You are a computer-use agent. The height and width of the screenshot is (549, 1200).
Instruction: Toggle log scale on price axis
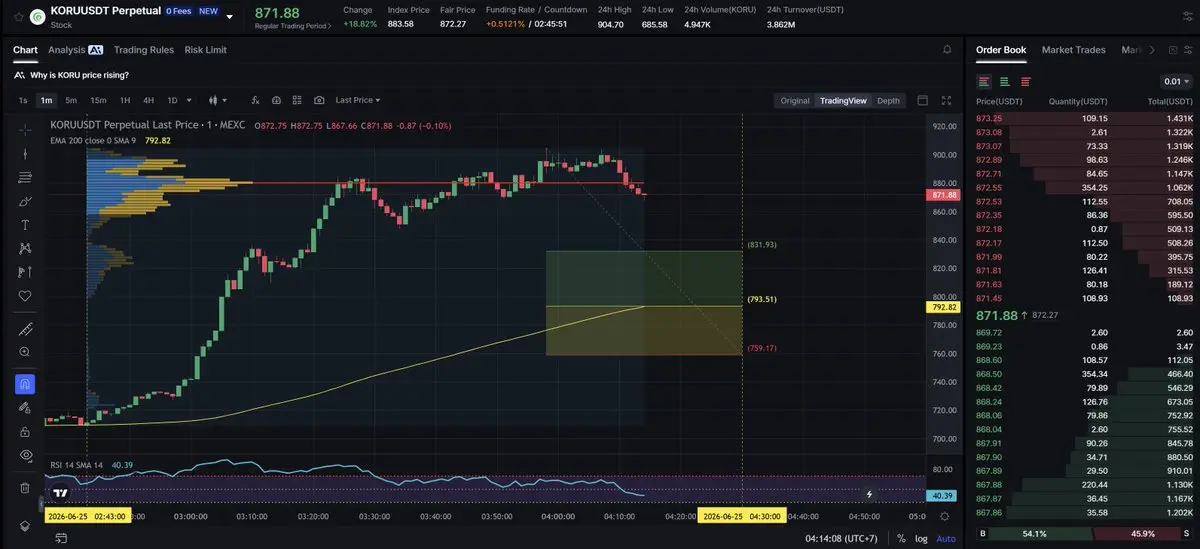click(921, 538)
